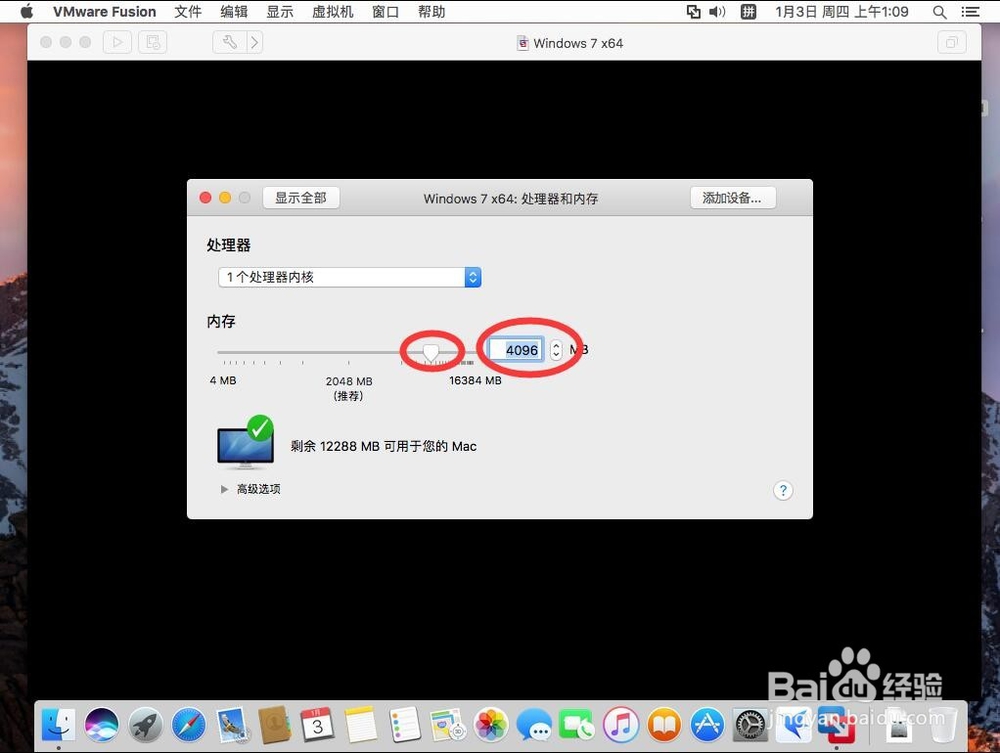Viewport: 1000px width, 753px height.
Task: Open Notification Center list icon
Action: 970,11
